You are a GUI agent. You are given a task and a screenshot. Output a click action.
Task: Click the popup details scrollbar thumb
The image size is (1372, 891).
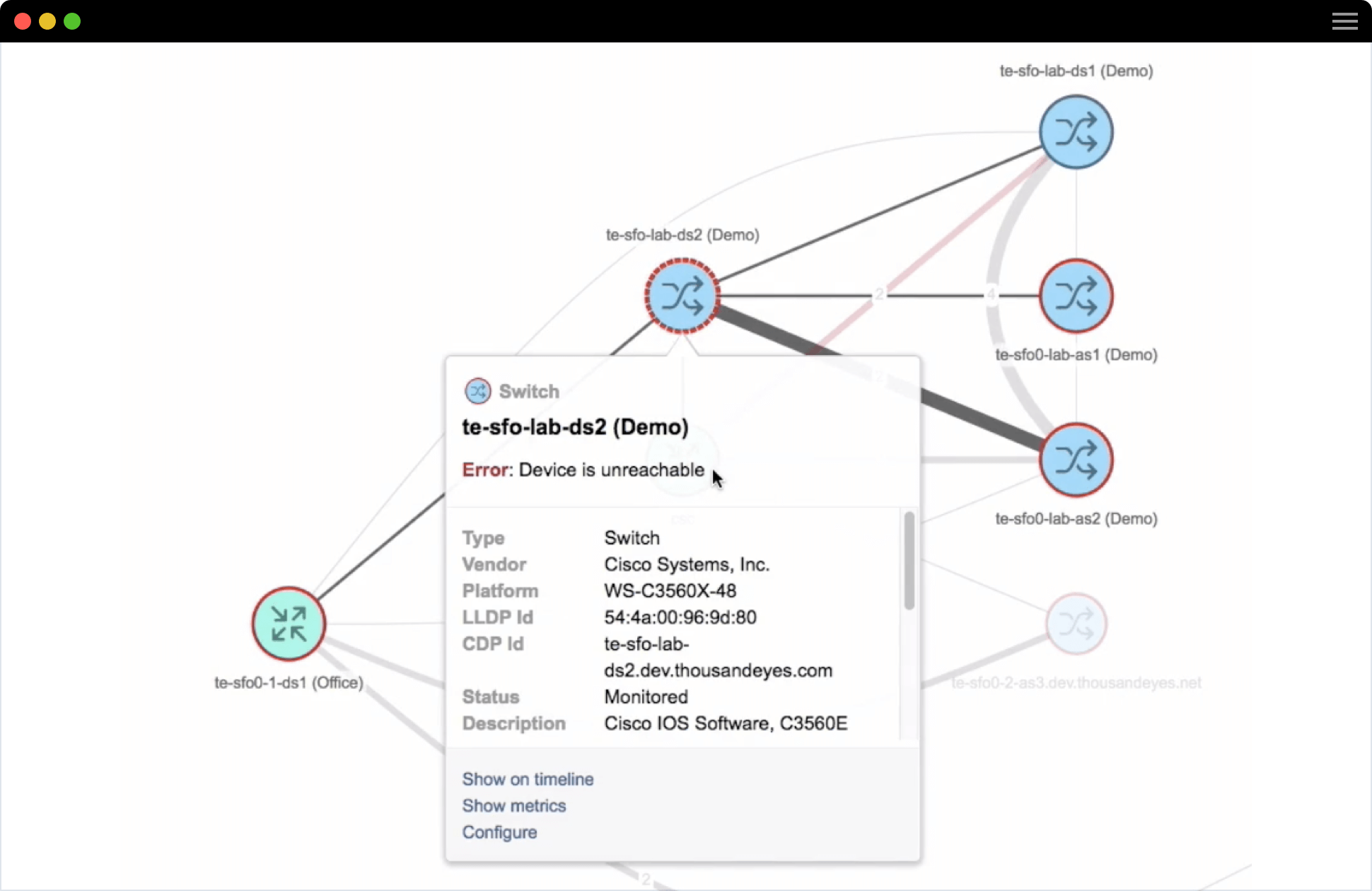coord(909,560)
